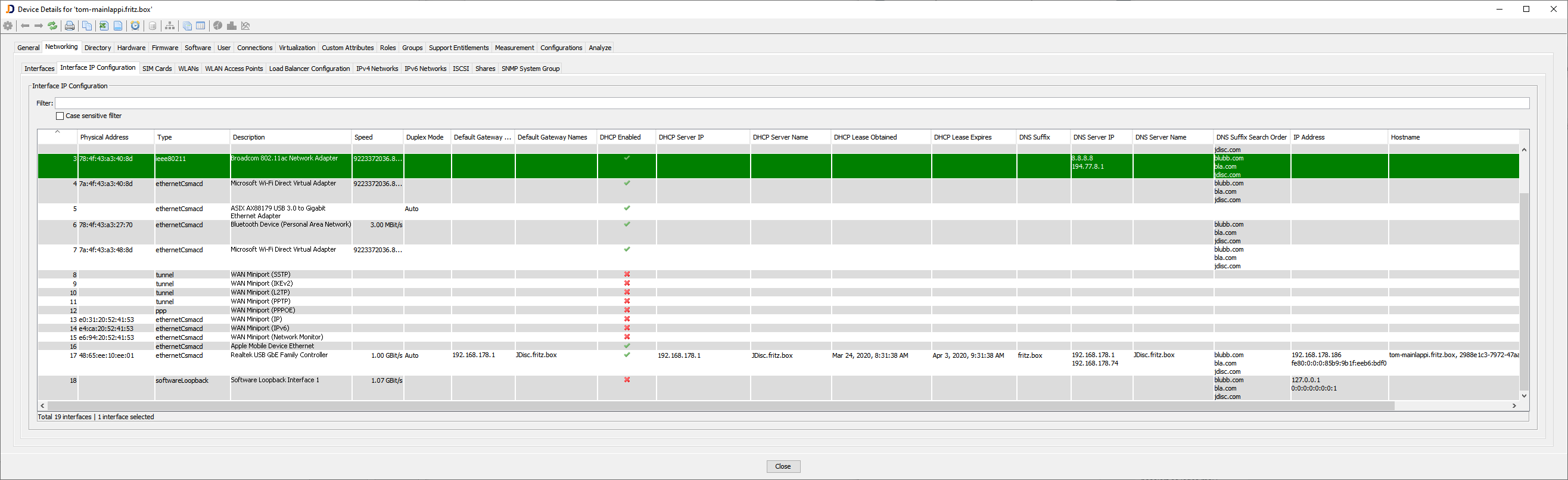
Task: Click the vertical scrollbar down arrow
Action: click(x=1523, y=395)
